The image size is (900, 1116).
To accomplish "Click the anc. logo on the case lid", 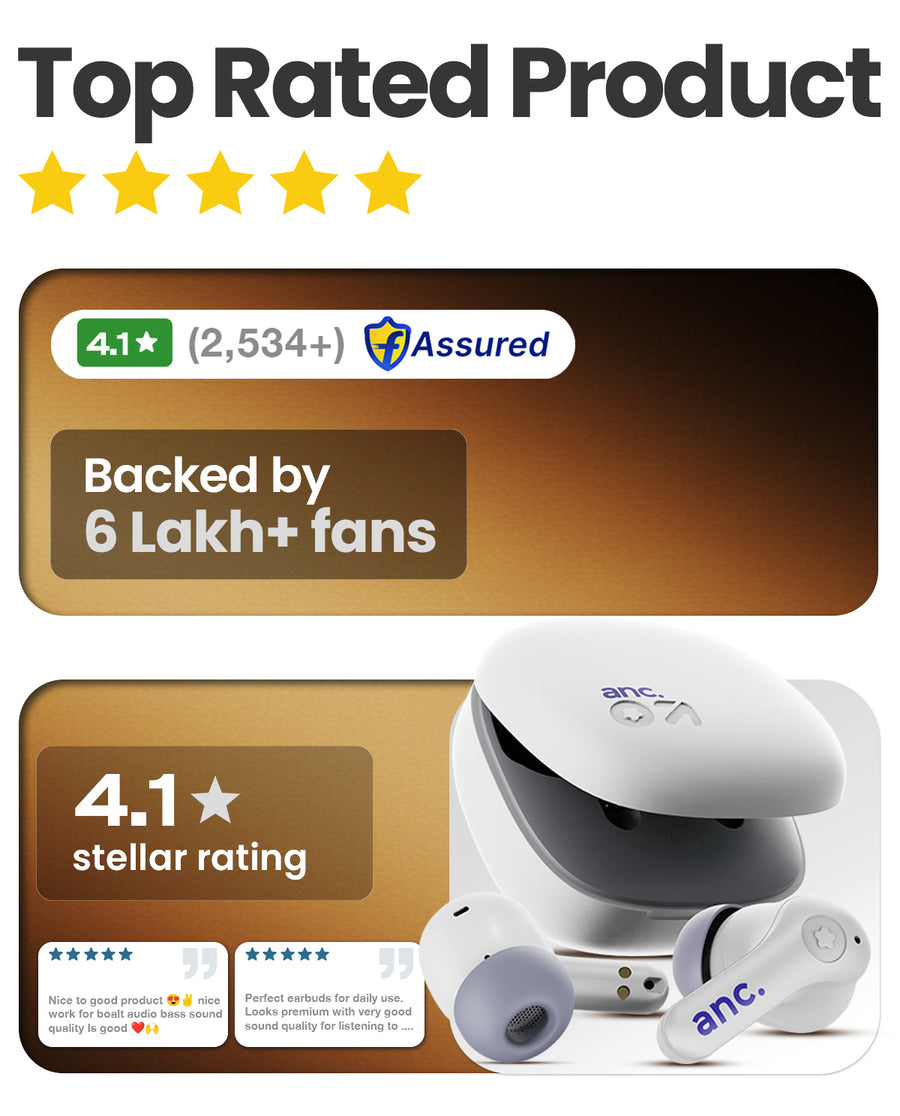I will [632, 692].
